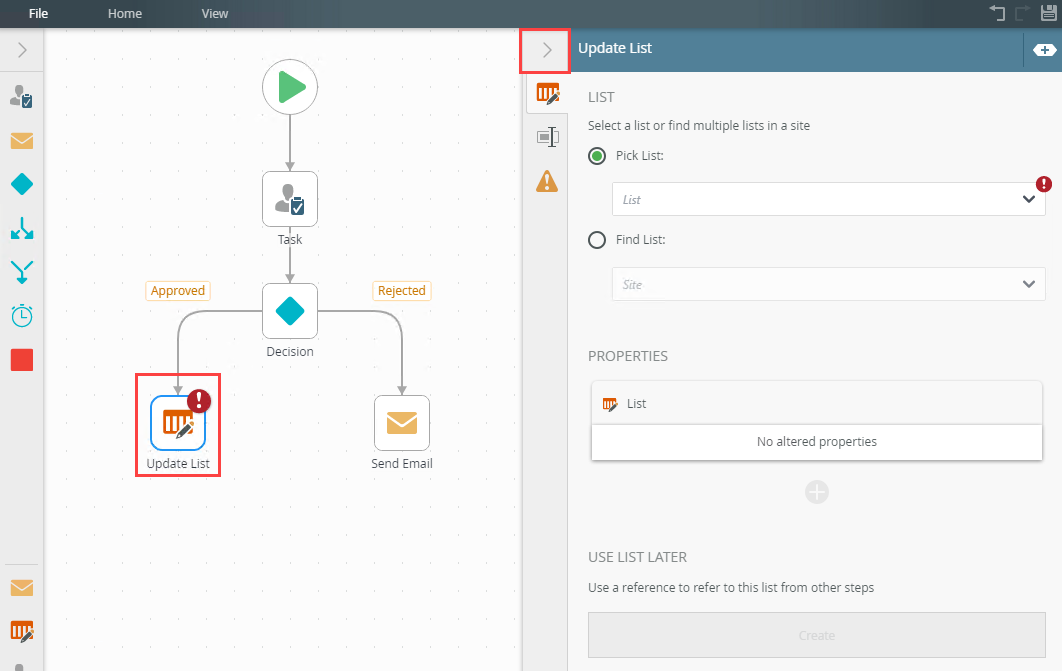Click the redo icon in title bar
This screenshot has width=1062, height=671.
click(x=1023, y=13)
